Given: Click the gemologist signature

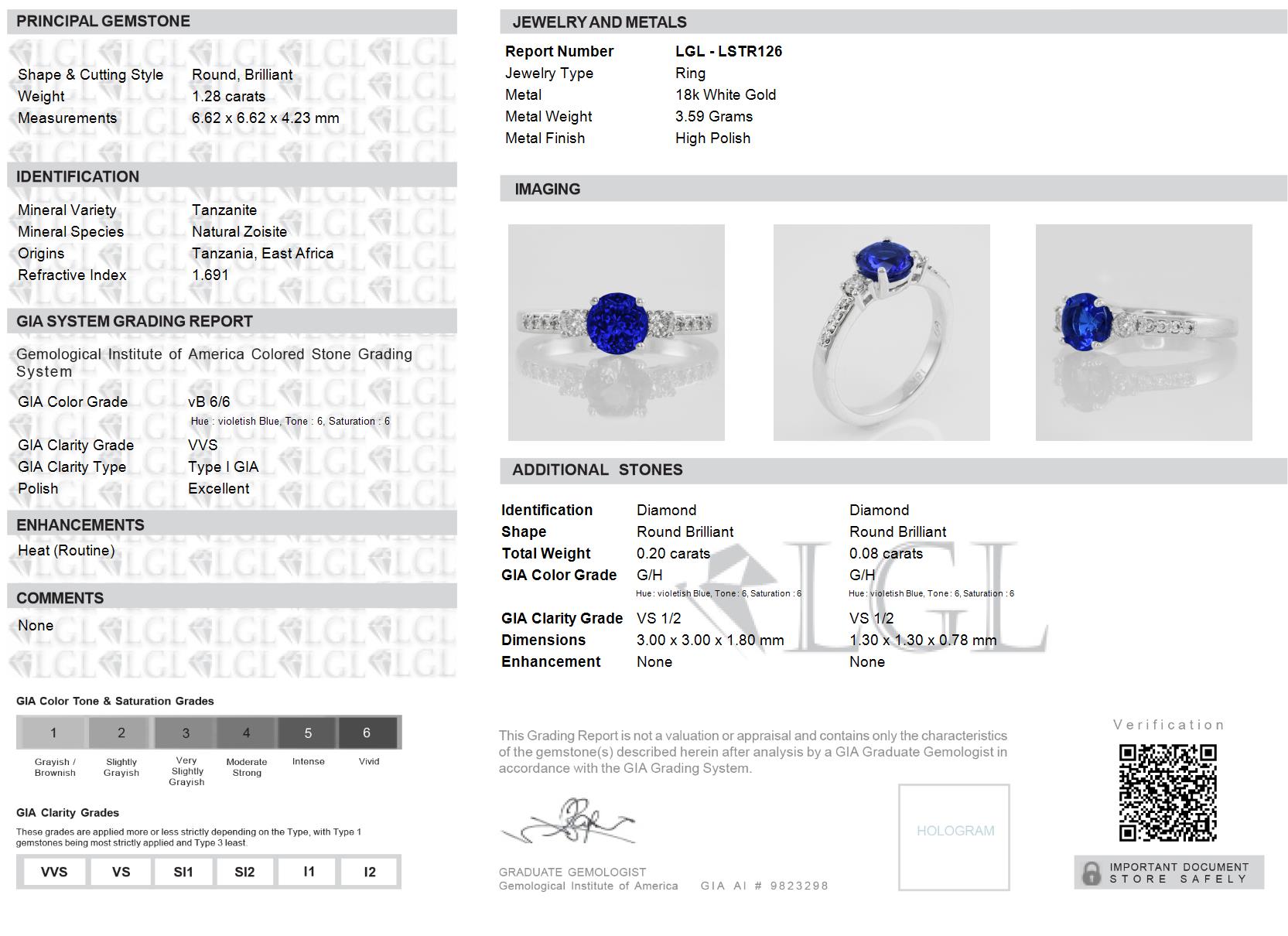Looking at the screenshot, I should [x=569, y=822].
